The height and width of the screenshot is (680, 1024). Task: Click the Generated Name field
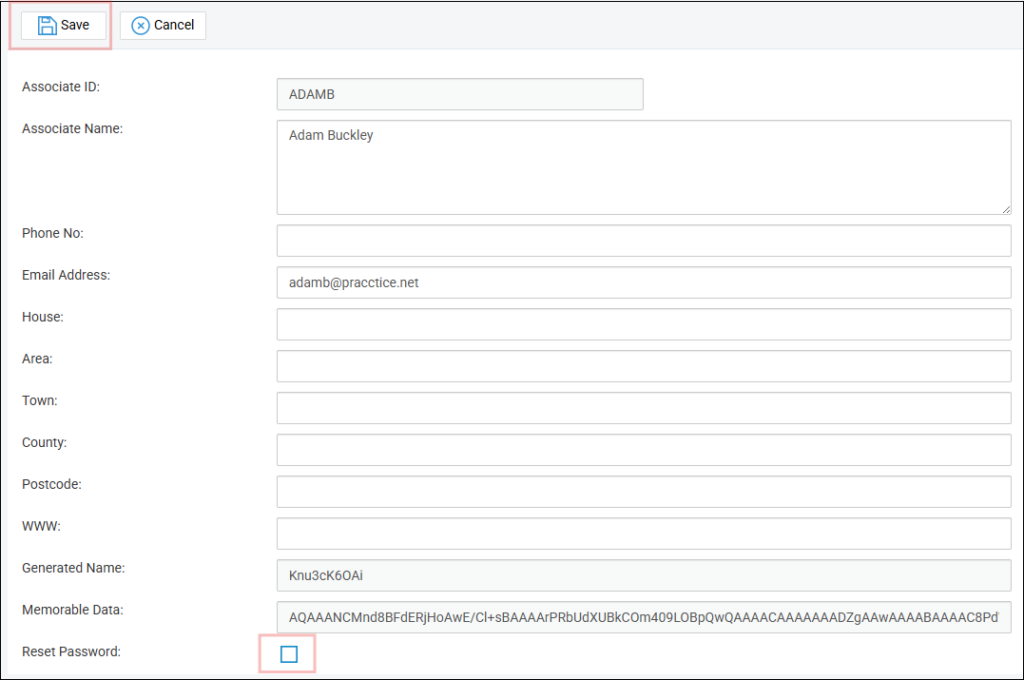[x=644, y=575]
